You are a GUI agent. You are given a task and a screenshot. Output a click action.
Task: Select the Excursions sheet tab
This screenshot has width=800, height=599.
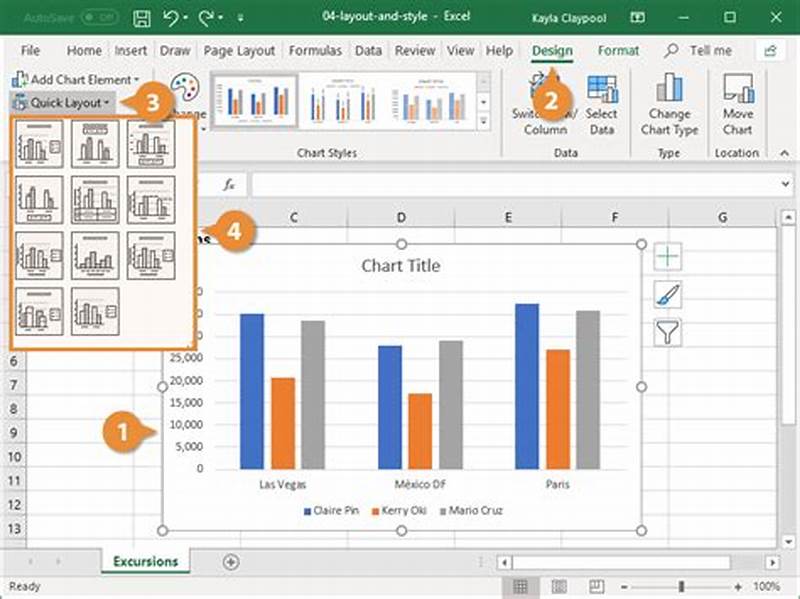click(145, 562)
